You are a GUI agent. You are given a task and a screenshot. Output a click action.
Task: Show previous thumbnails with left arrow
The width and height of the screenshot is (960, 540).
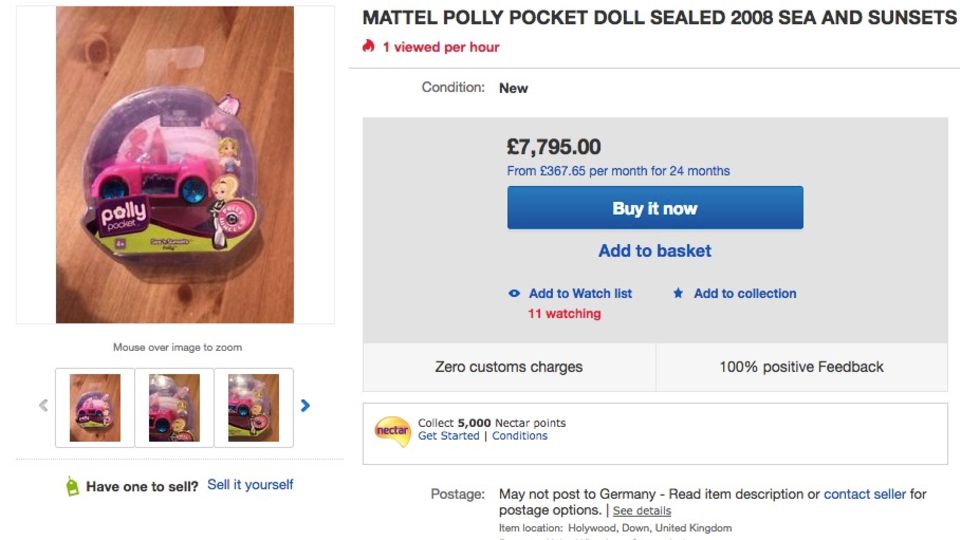[x=43, y=406]
